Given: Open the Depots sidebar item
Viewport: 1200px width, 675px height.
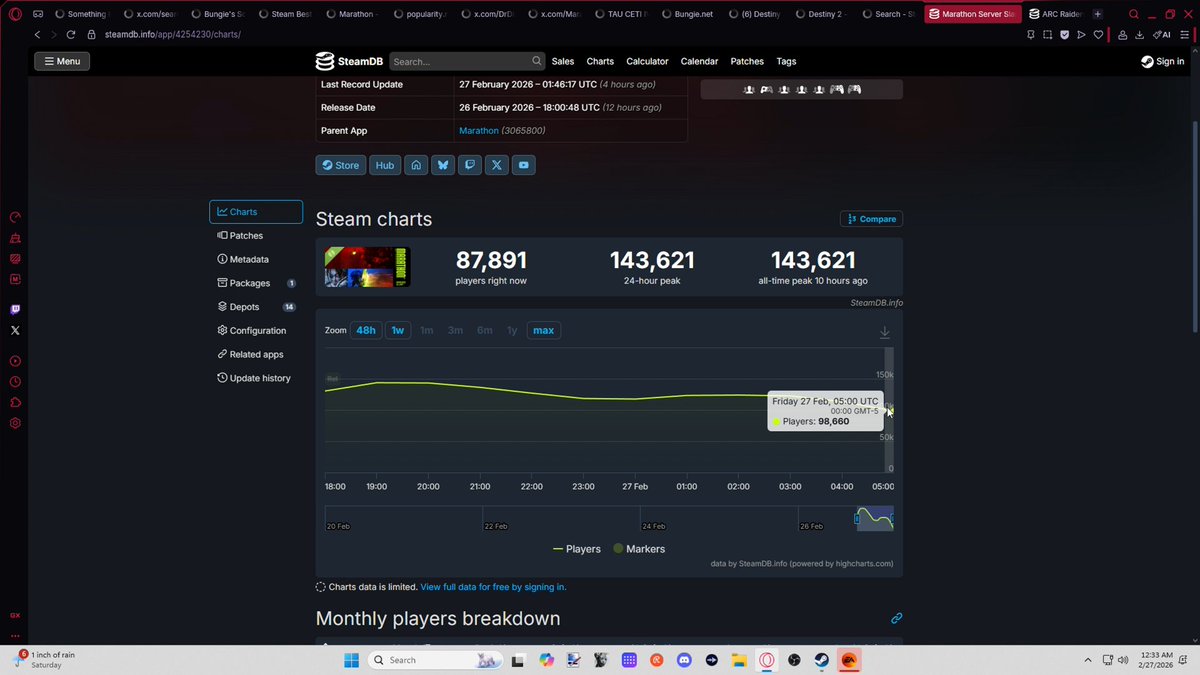Looking at the screenshot, I should click(x=256, y=307).
